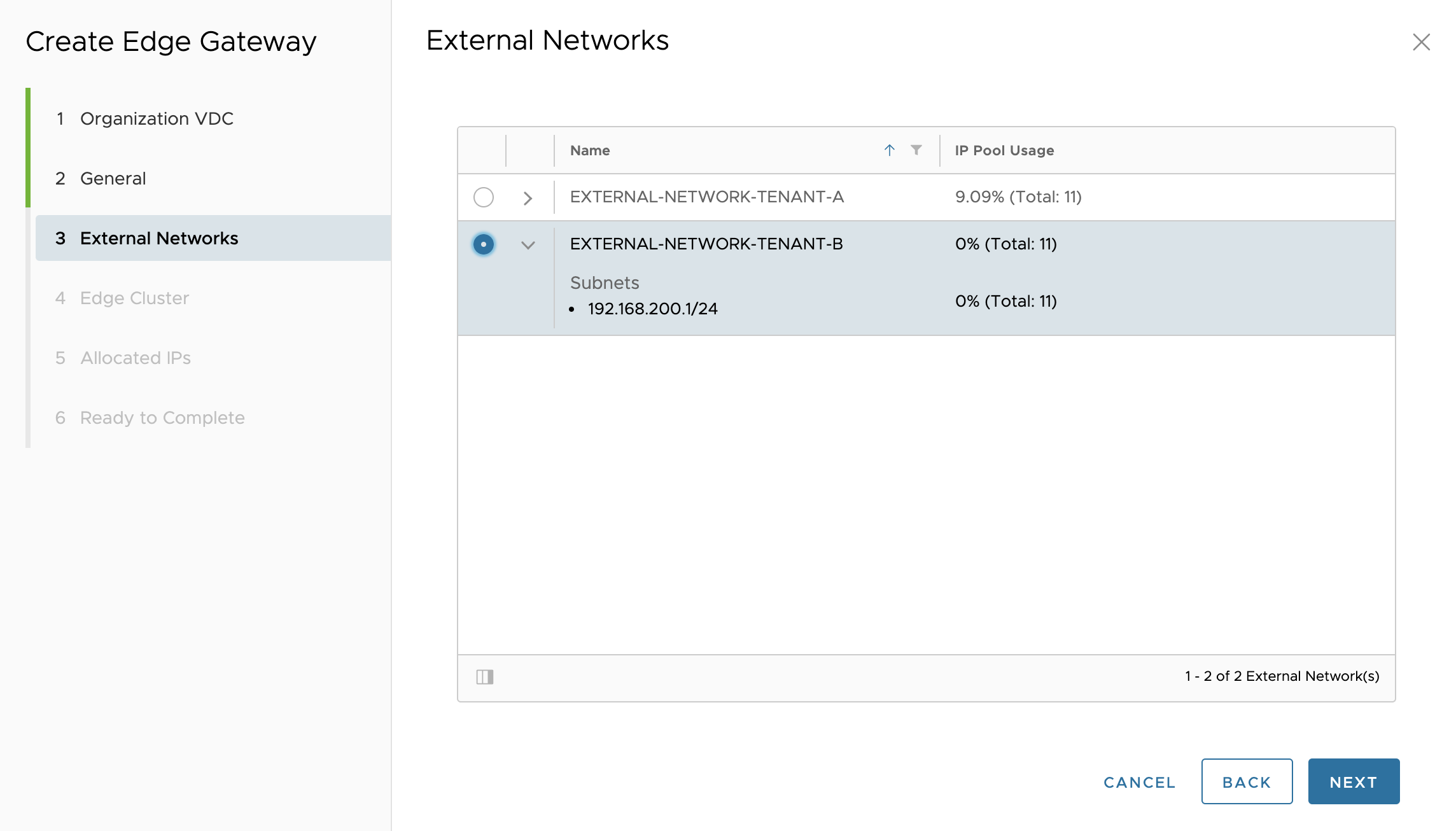Select EXTERNAL-NETWORK-TENANT-A radio button
The width and height of the screenshot is (1456, 831).
tap(483, 197)
